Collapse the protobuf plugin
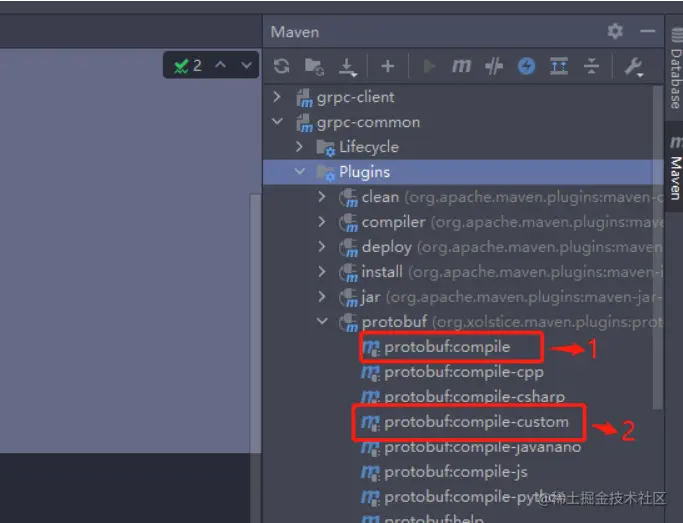The width and height of the screenshot is (683, 523). point(322,321)
